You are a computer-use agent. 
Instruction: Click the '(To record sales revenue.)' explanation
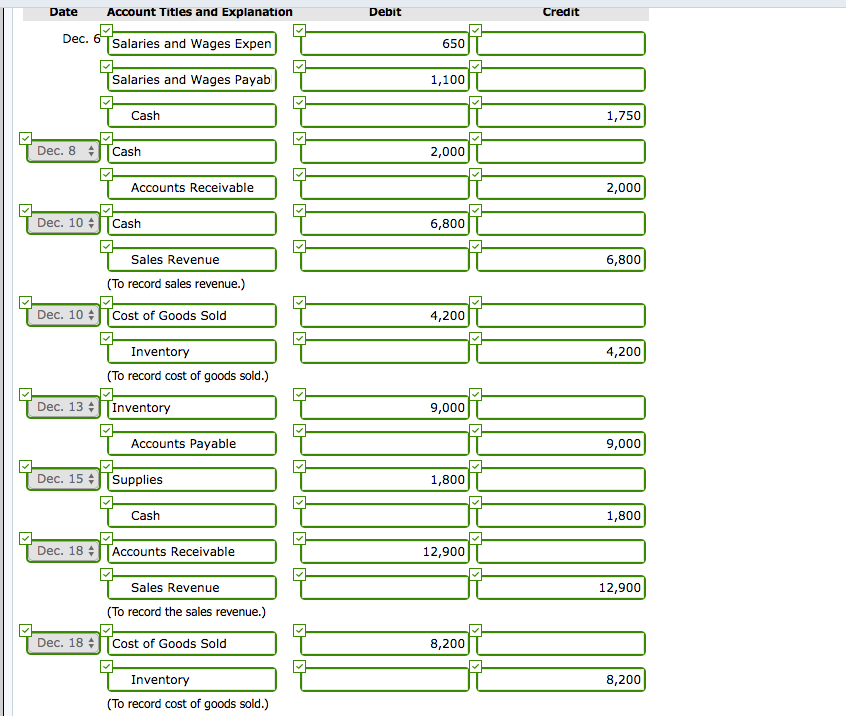click(176, 284)
